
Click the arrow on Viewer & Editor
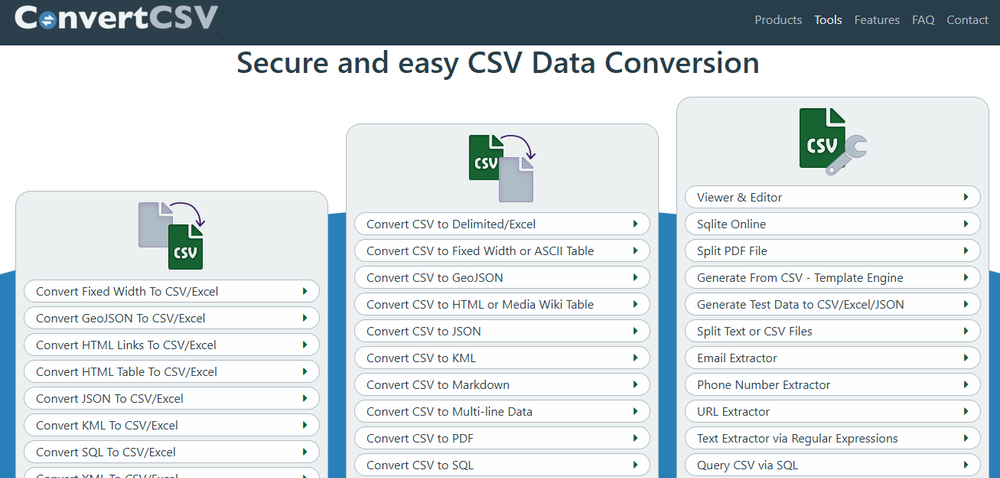point(966,197)
